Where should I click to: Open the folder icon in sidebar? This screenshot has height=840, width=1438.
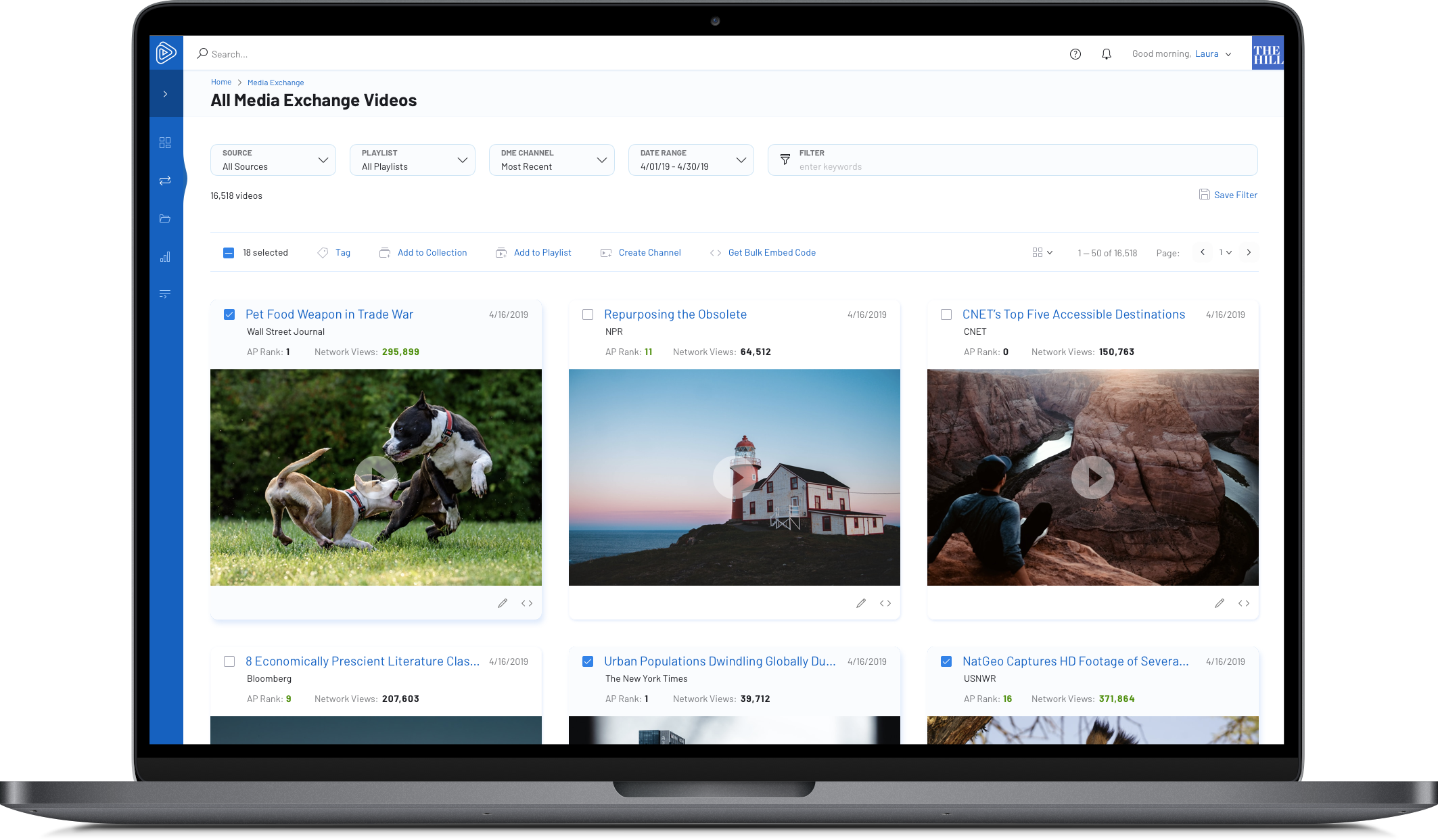point(165,218)
